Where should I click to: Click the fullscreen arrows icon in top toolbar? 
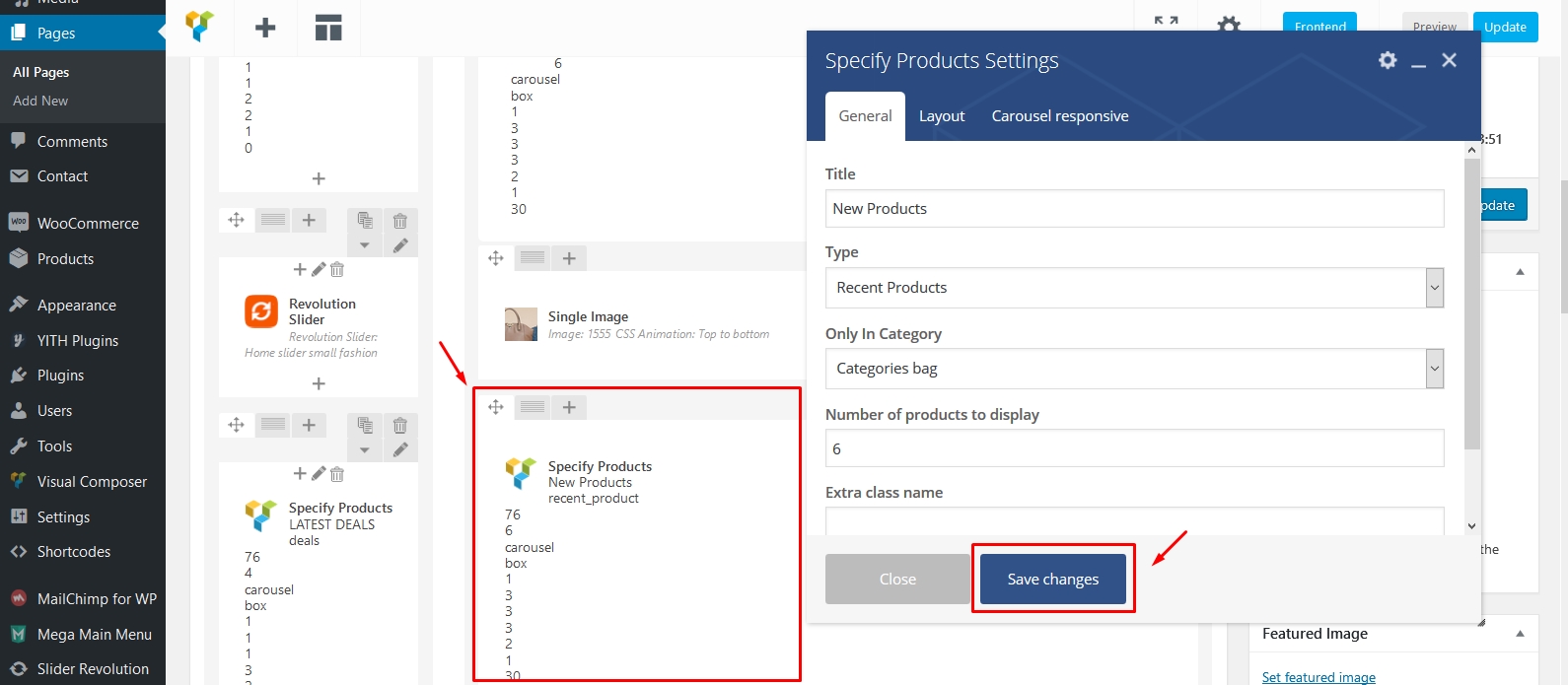click(x=1166, y=22)
